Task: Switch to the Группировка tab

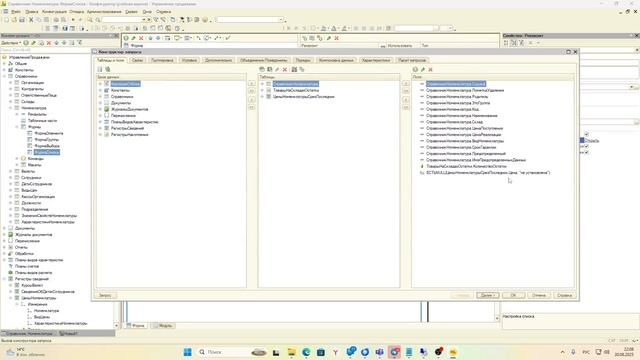Action: coord(162,60)
